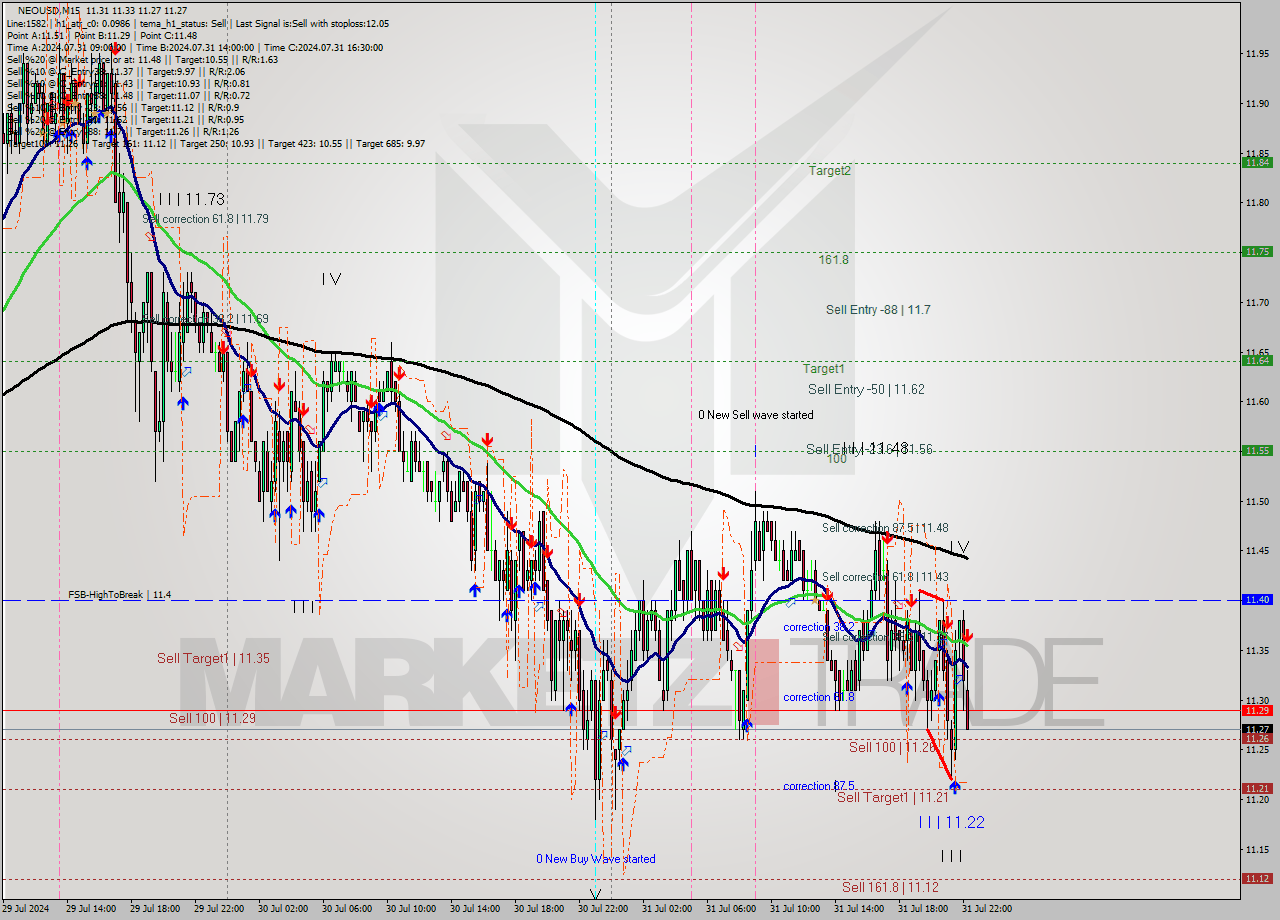This screenshot has height=920, width=1280.
Task: Click the '30 Jul 14:00' time label
Action: point(475,909)
